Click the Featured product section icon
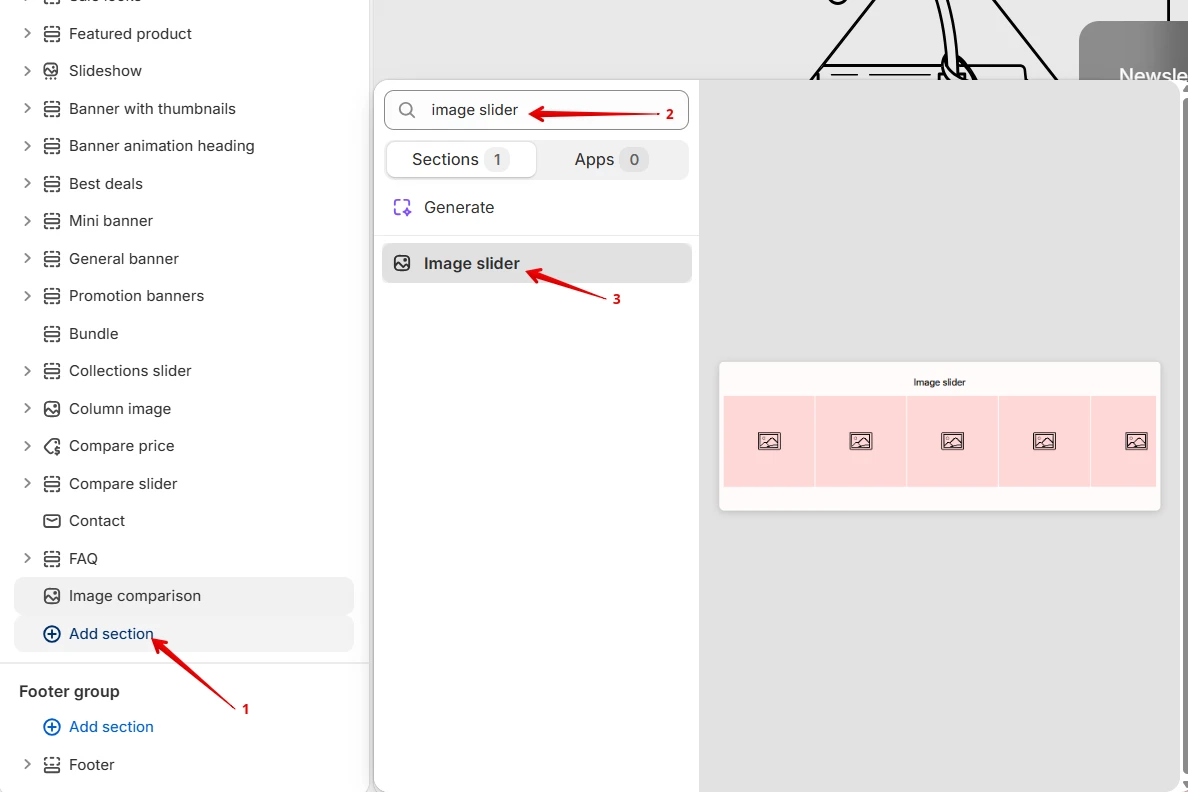Screen dimensions: 1188x792 [x=52, y=34]
